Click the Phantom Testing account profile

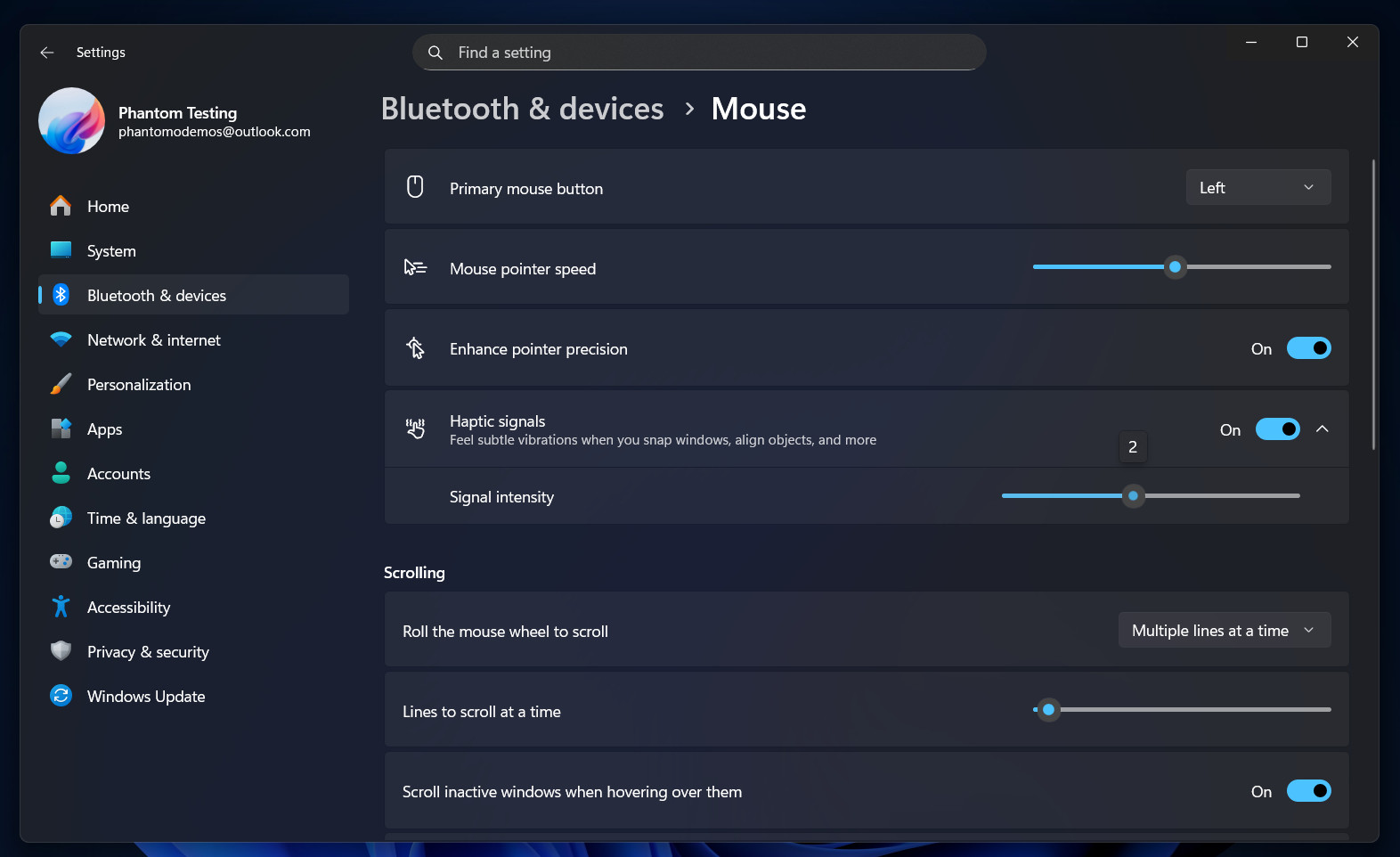point(178,121)
